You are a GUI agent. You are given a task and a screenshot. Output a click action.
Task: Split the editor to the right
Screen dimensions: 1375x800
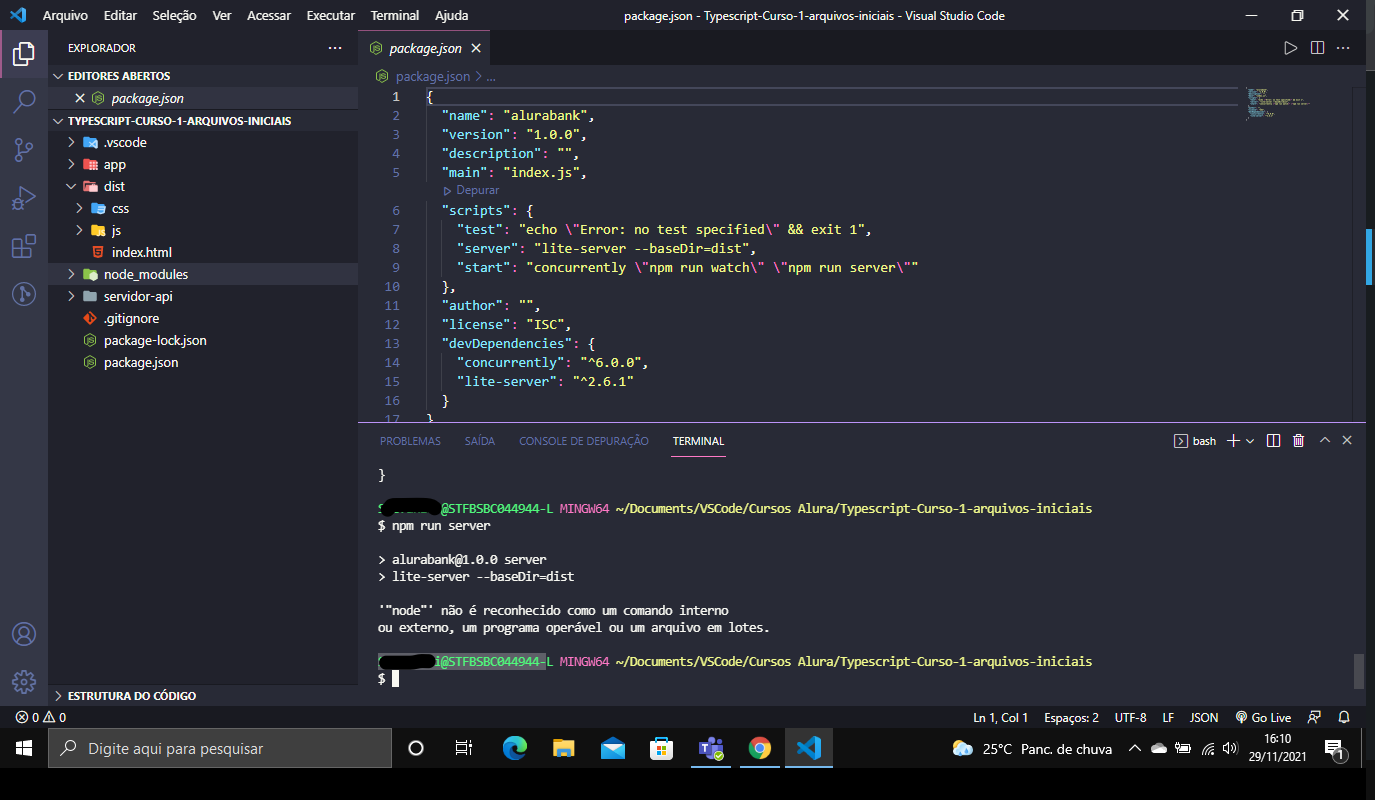click(1317, 48)
